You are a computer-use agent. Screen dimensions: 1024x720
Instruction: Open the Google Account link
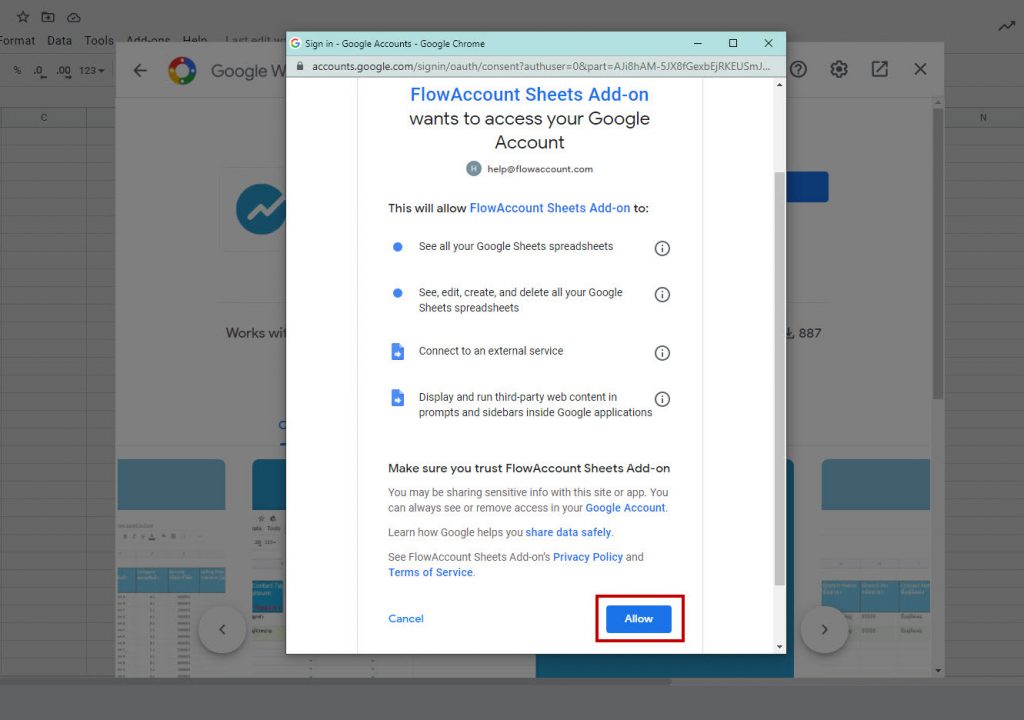click(x=625, y=508)
